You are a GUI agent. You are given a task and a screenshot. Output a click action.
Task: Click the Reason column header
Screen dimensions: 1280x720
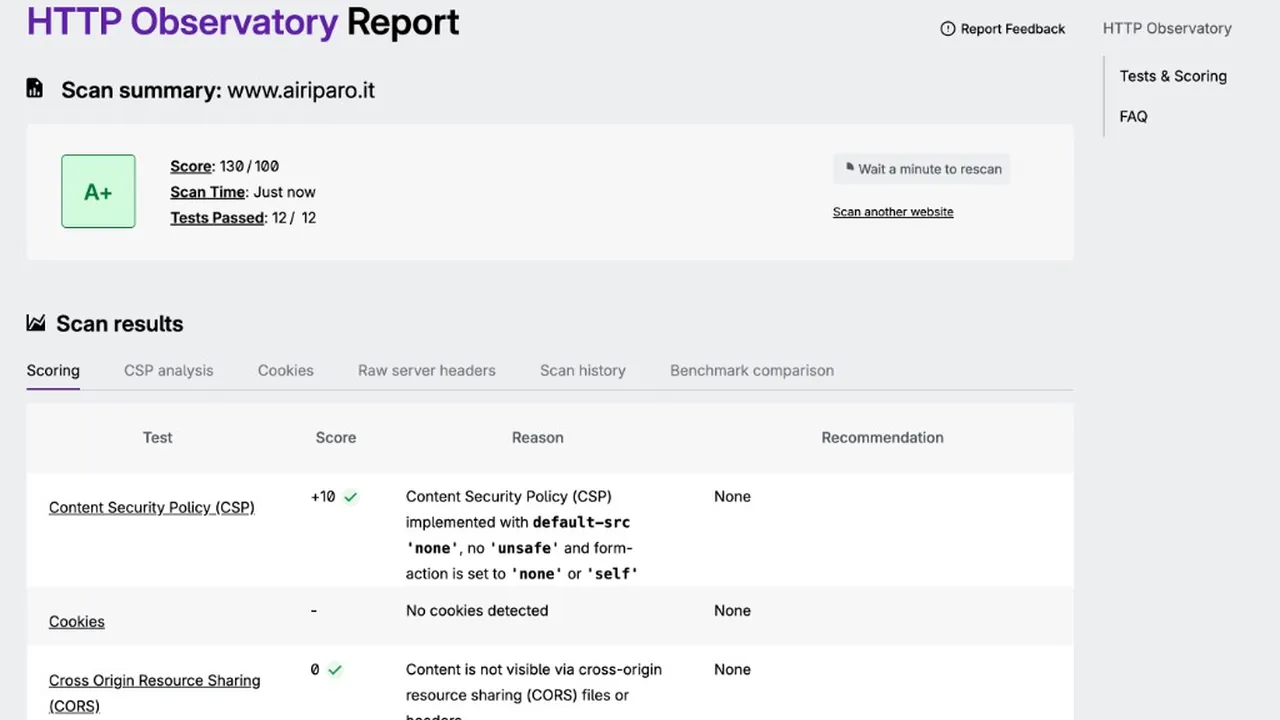(x=538, y=437)
